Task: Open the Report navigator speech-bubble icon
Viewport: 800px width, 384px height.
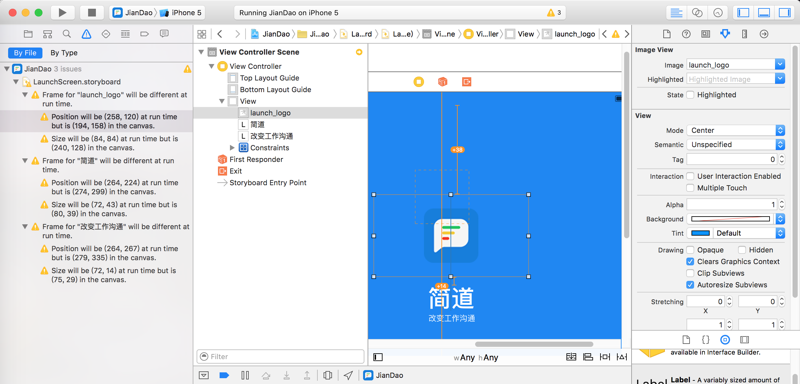Action: [164, 34]
